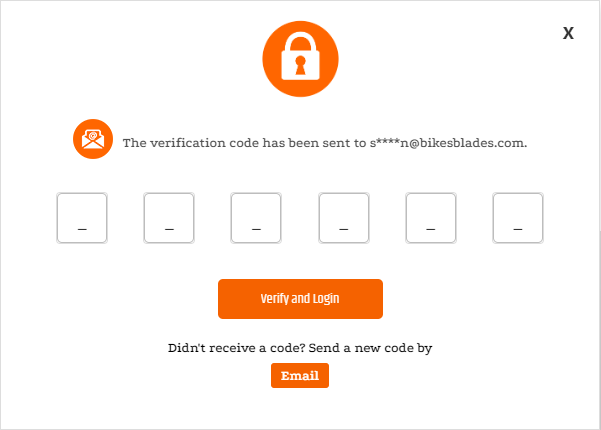Click the underscore placeholder in the last box
This screenshot has height=430, width=601.
pos(518,229)
